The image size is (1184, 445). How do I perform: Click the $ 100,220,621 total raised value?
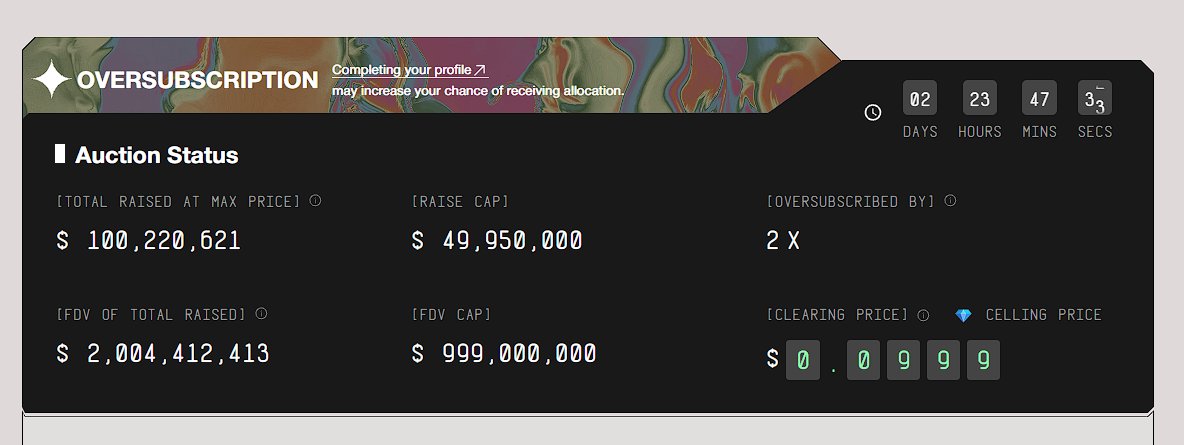click(x=149, y=241)
